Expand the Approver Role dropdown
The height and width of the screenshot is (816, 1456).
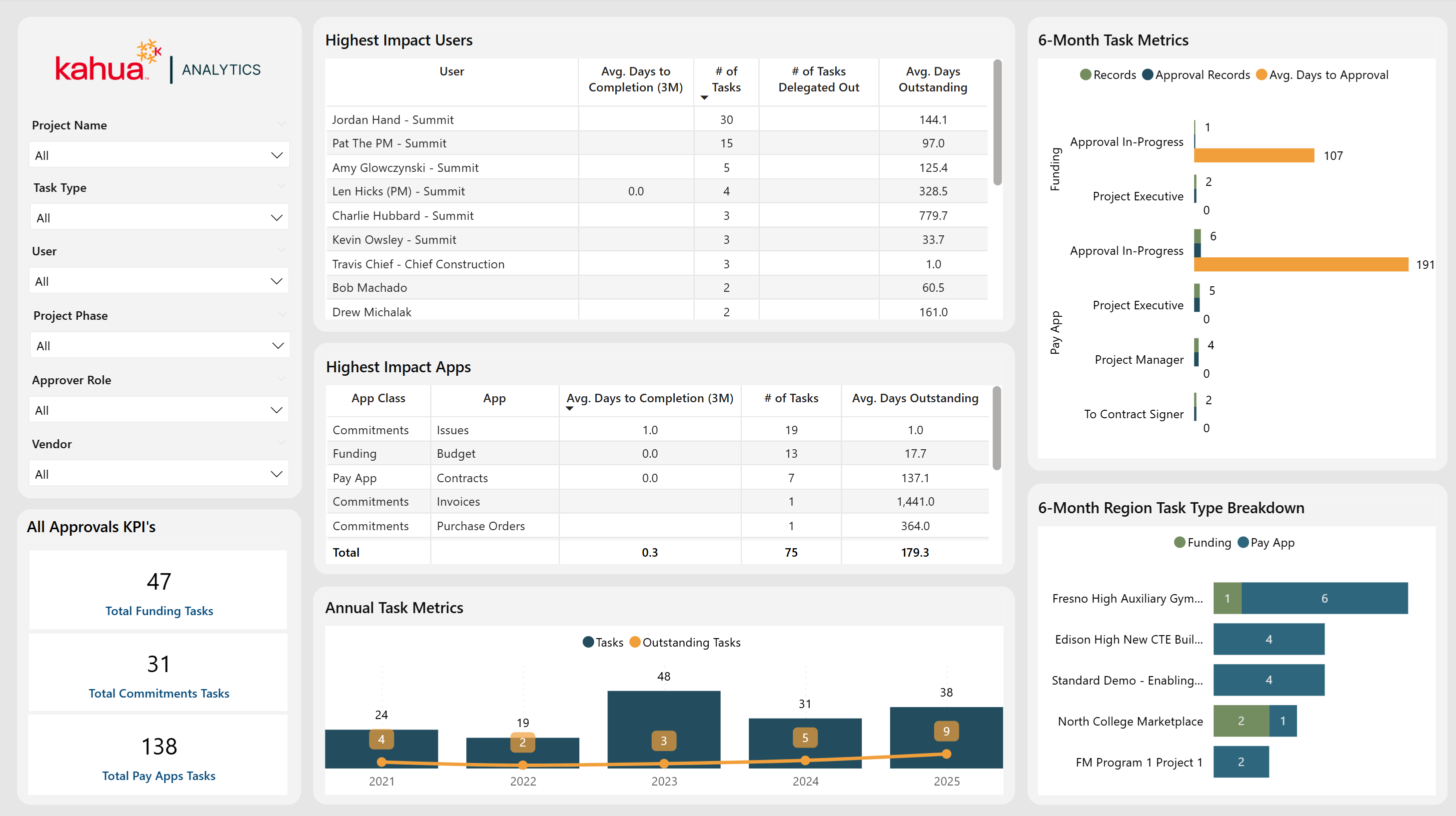(x=159, y=410)
